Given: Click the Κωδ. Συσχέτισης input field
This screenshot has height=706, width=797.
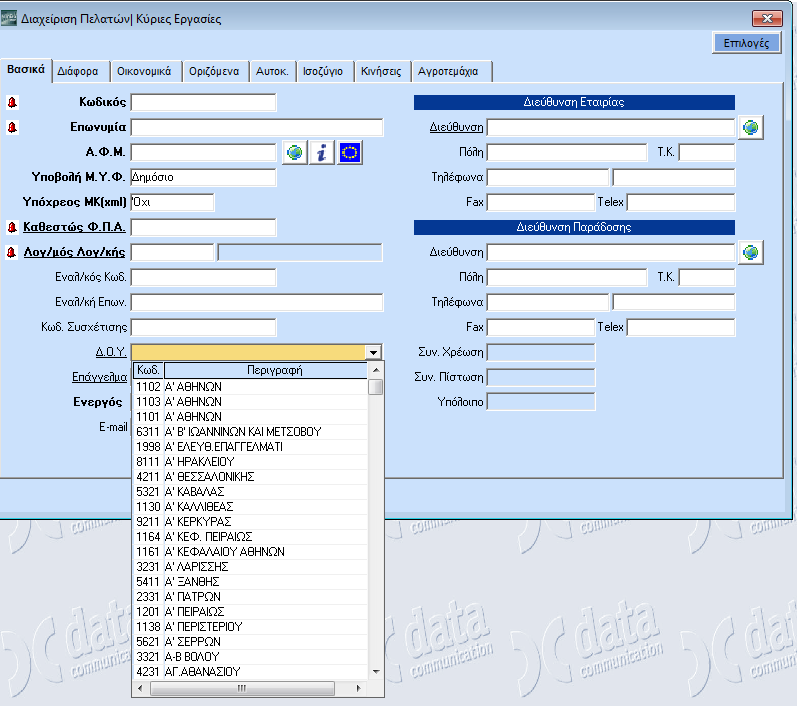Looking at the screenshot, I should tap(203, 327).
